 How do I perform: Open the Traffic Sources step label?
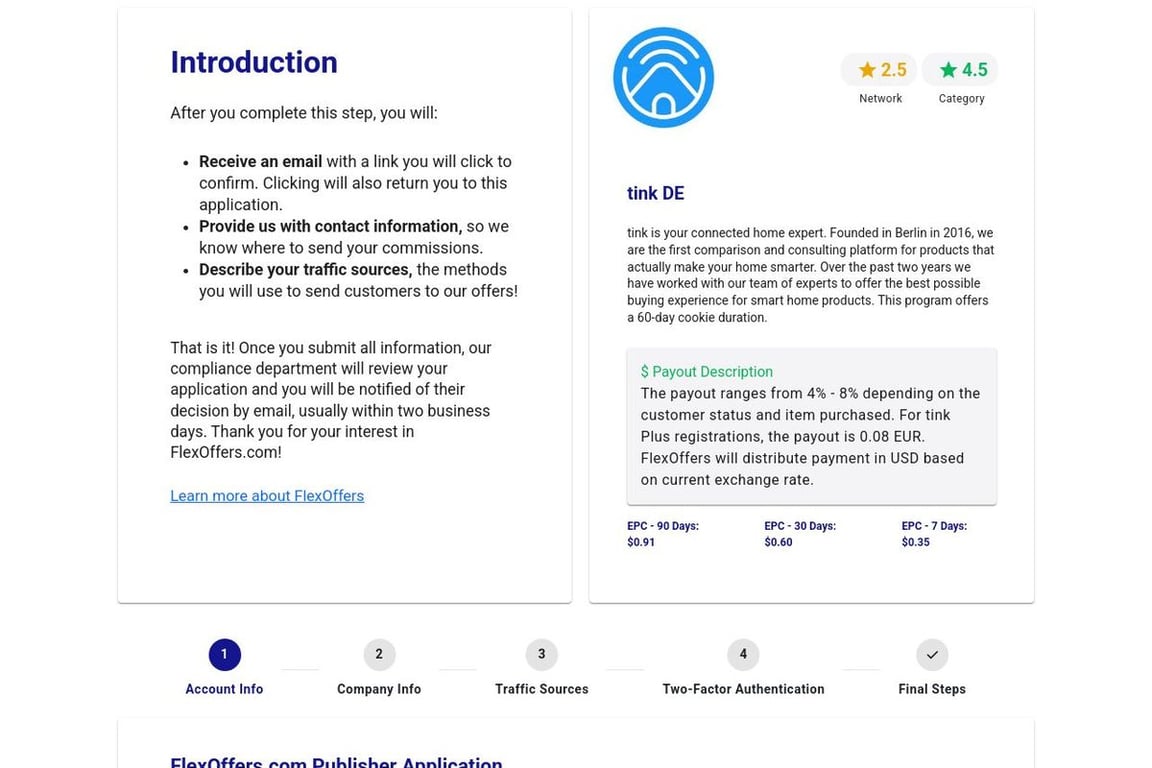541,689
